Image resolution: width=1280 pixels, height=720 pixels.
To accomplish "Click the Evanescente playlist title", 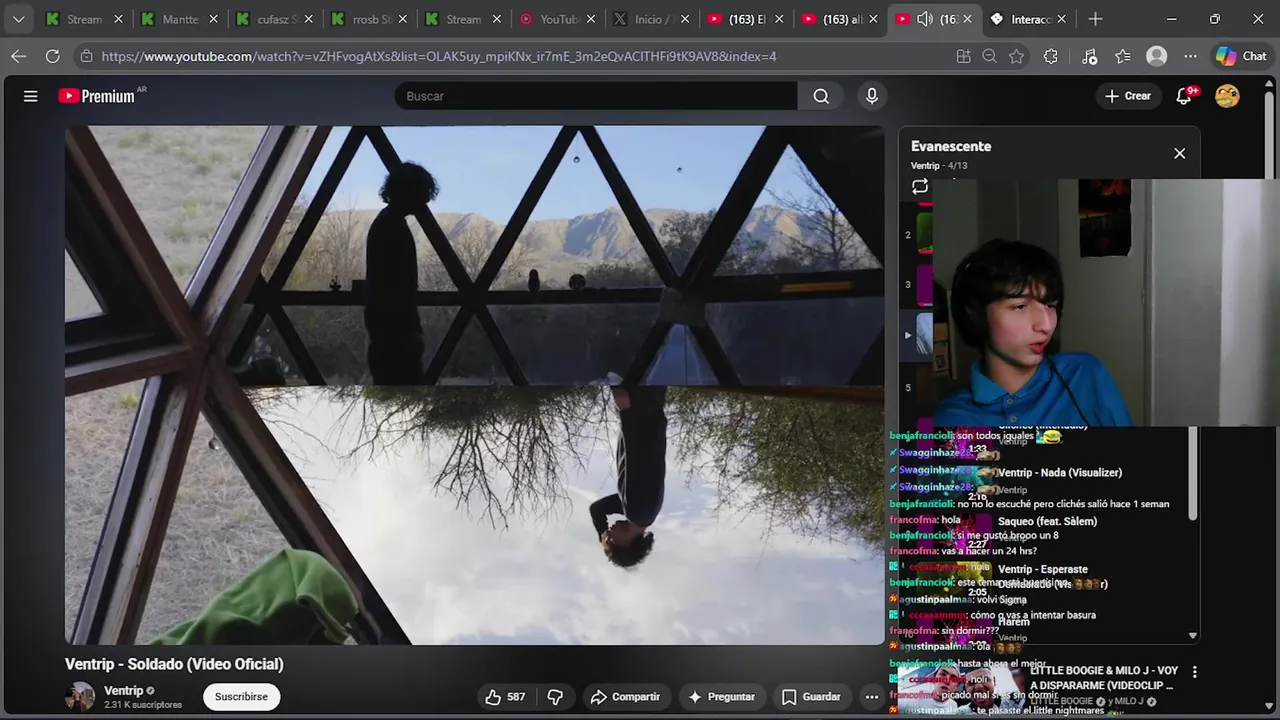I will [x=951, y=146].
